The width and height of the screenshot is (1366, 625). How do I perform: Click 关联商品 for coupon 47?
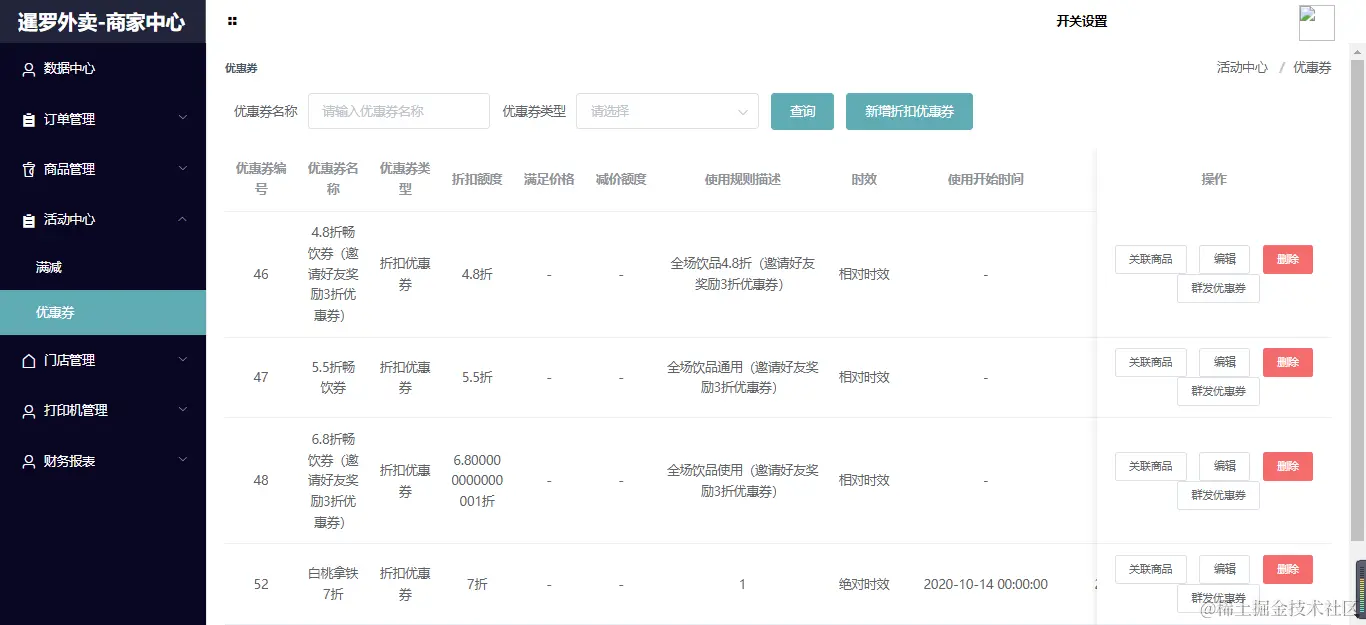(x=1150, y=362)
